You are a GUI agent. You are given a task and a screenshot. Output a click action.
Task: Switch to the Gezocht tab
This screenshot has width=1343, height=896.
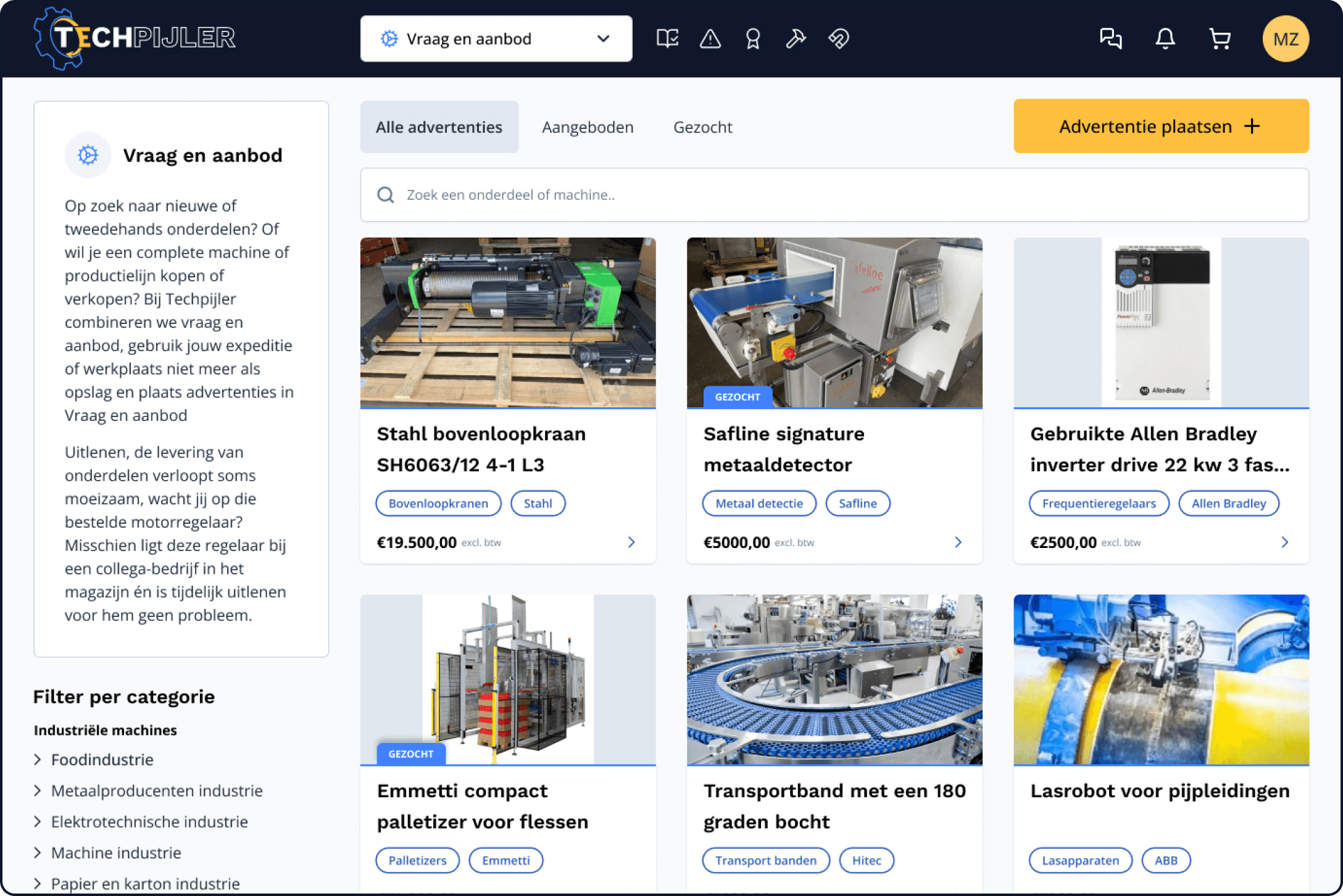702,127
